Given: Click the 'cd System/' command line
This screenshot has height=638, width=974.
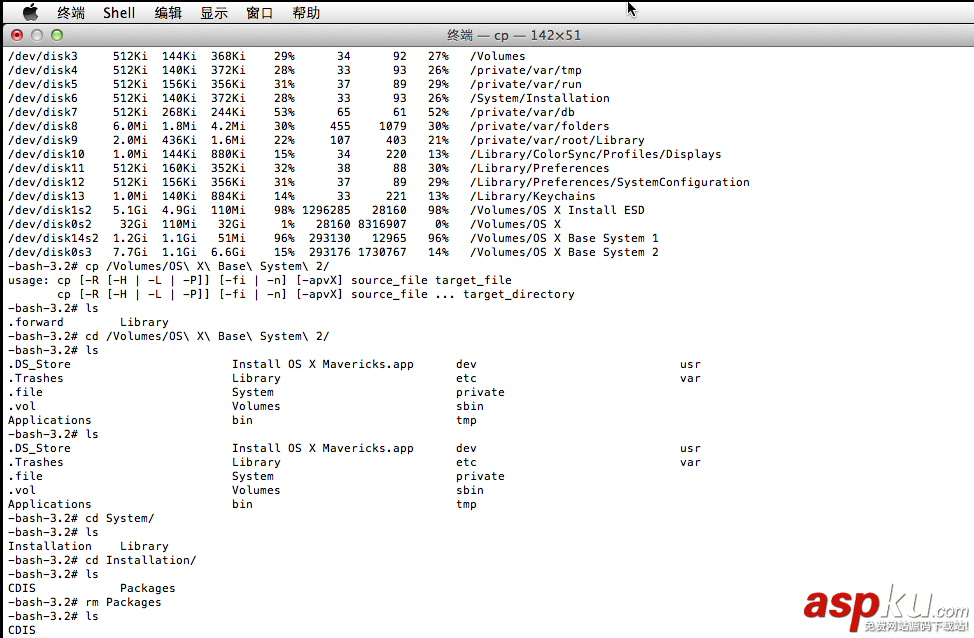Looking at the screenshot, I should [x=81, y=518].
